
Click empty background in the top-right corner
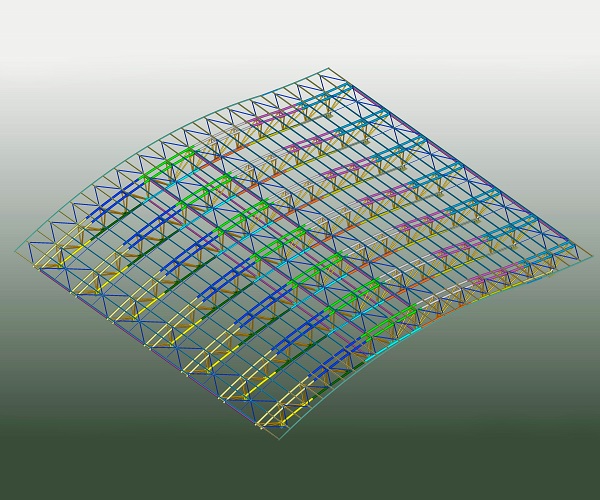click(560, 30)
